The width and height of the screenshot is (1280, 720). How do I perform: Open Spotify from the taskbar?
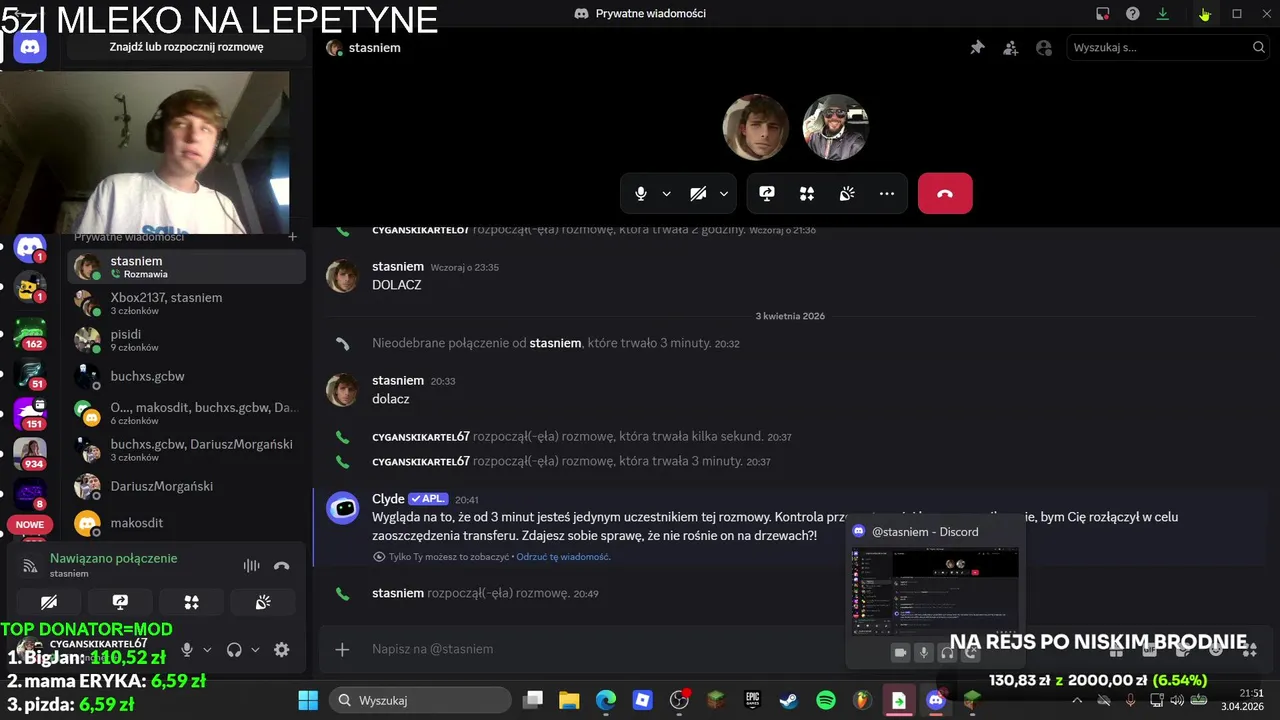coord(826,700)
